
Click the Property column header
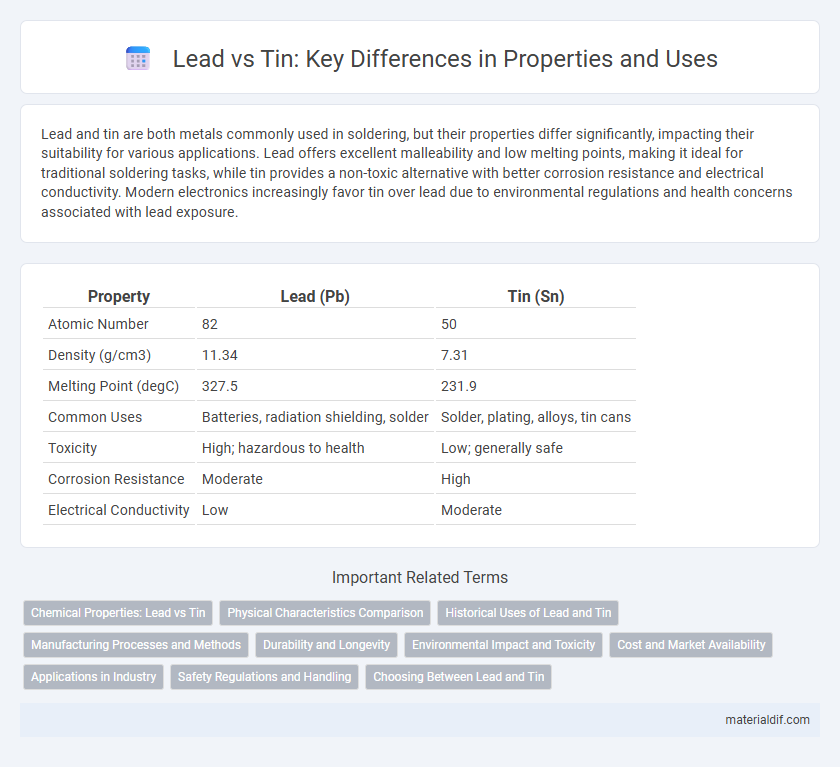pos(118,296)
